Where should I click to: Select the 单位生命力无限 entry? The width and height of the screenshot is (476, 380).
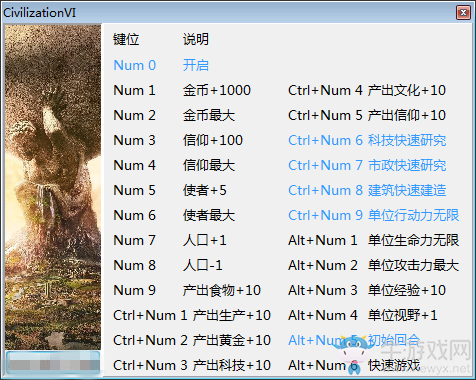click(x=414, y=240)
